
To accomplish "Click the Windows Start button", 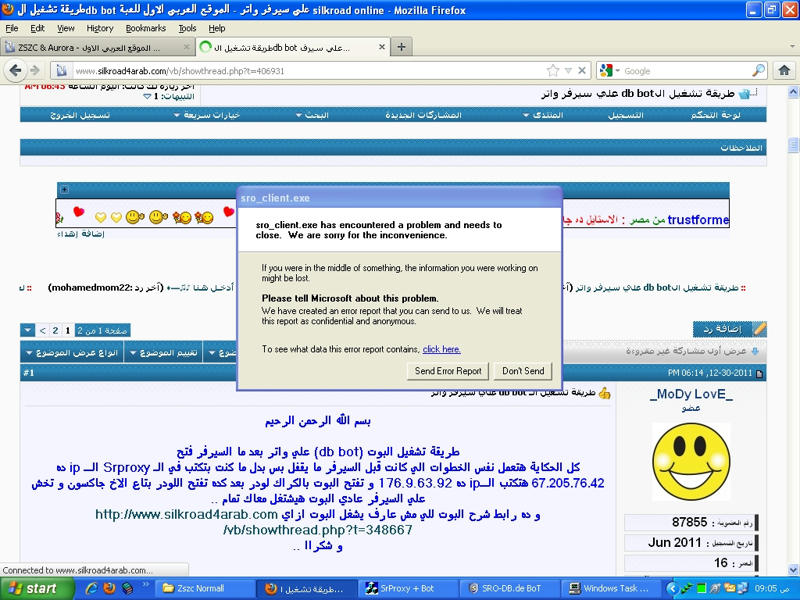I will pyautogui.click(x=36, y=589).
